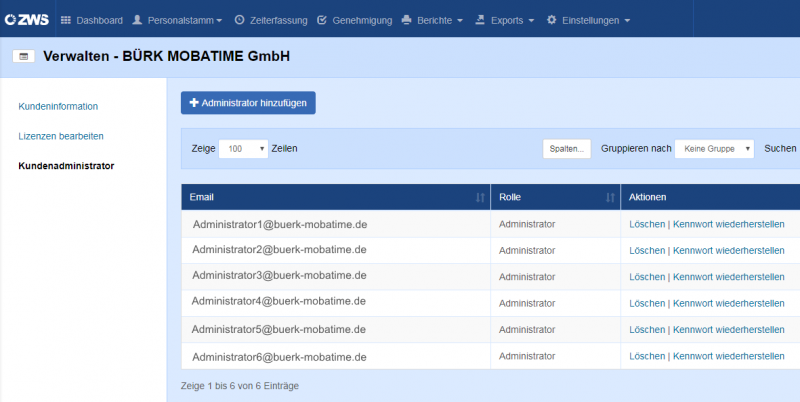
Task: Click Kennwort wiederherstellen for Administrator2
Action: (729, 250)
